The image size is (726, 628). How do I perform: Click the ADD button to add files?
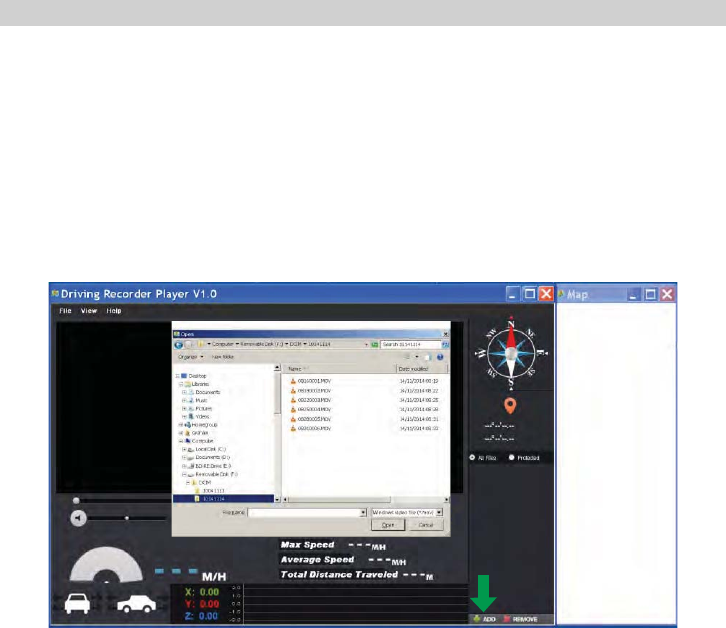[484, 619]
